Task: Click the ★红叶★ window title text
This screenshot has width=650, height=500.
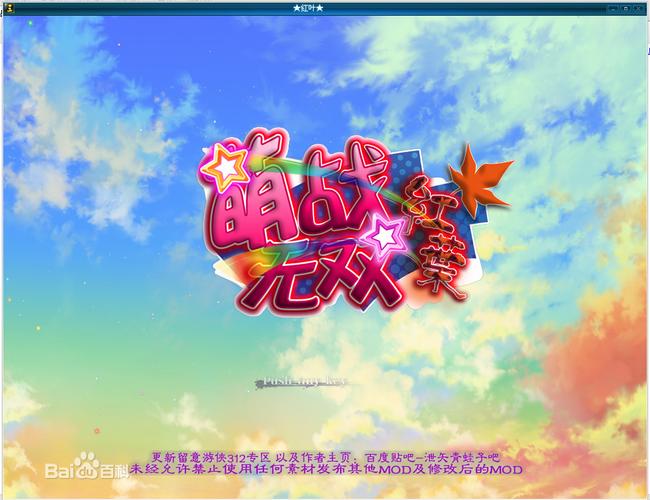Action: [x=325, y=7]
